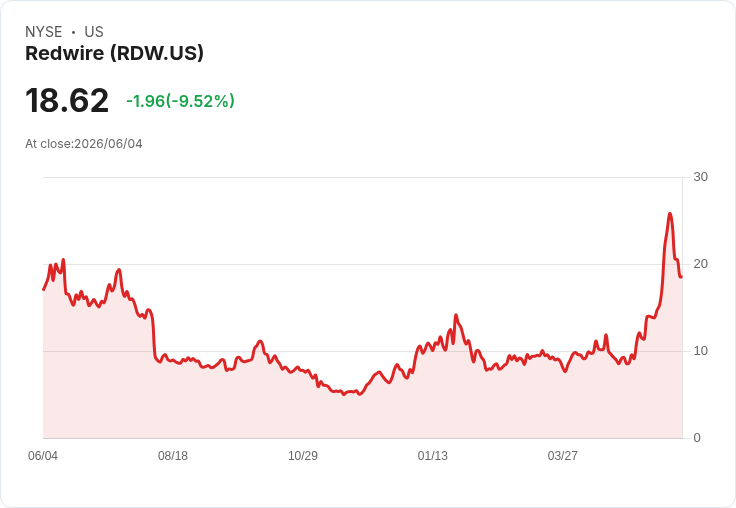Click the 20 y-axis price label
This screenshot has height=508, width=736.
tap(700, 264)
